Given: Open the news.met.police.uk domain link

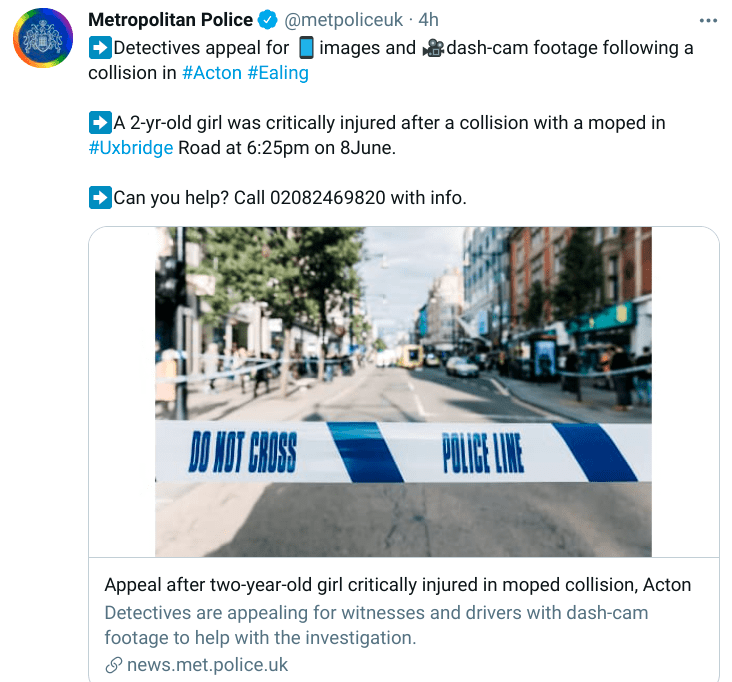Looking at the screenshot, I should 207,665.
